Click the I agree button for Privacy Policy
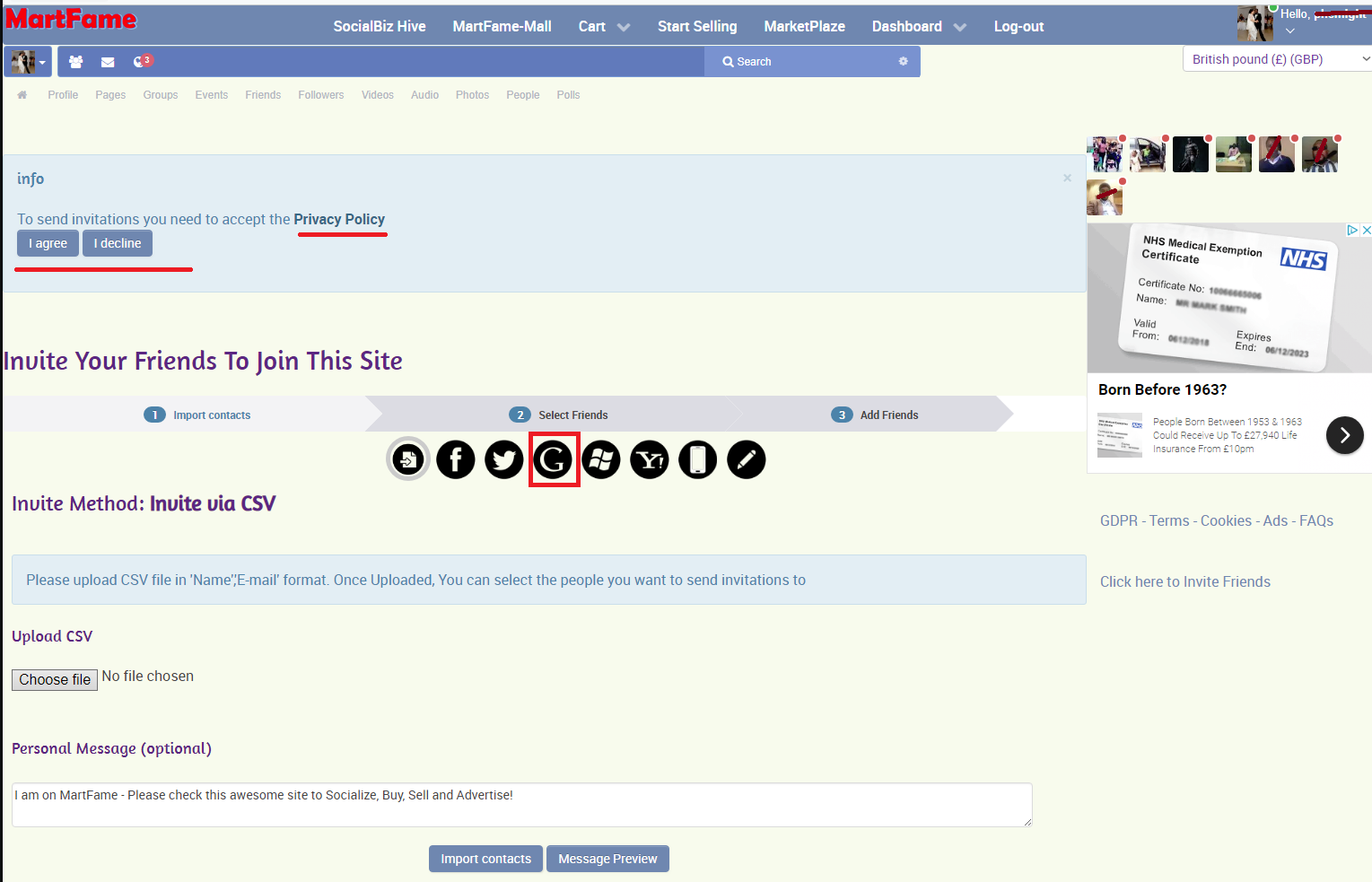Image resolution: width=1372 pixels, height=882 pixels. [48, 243]
